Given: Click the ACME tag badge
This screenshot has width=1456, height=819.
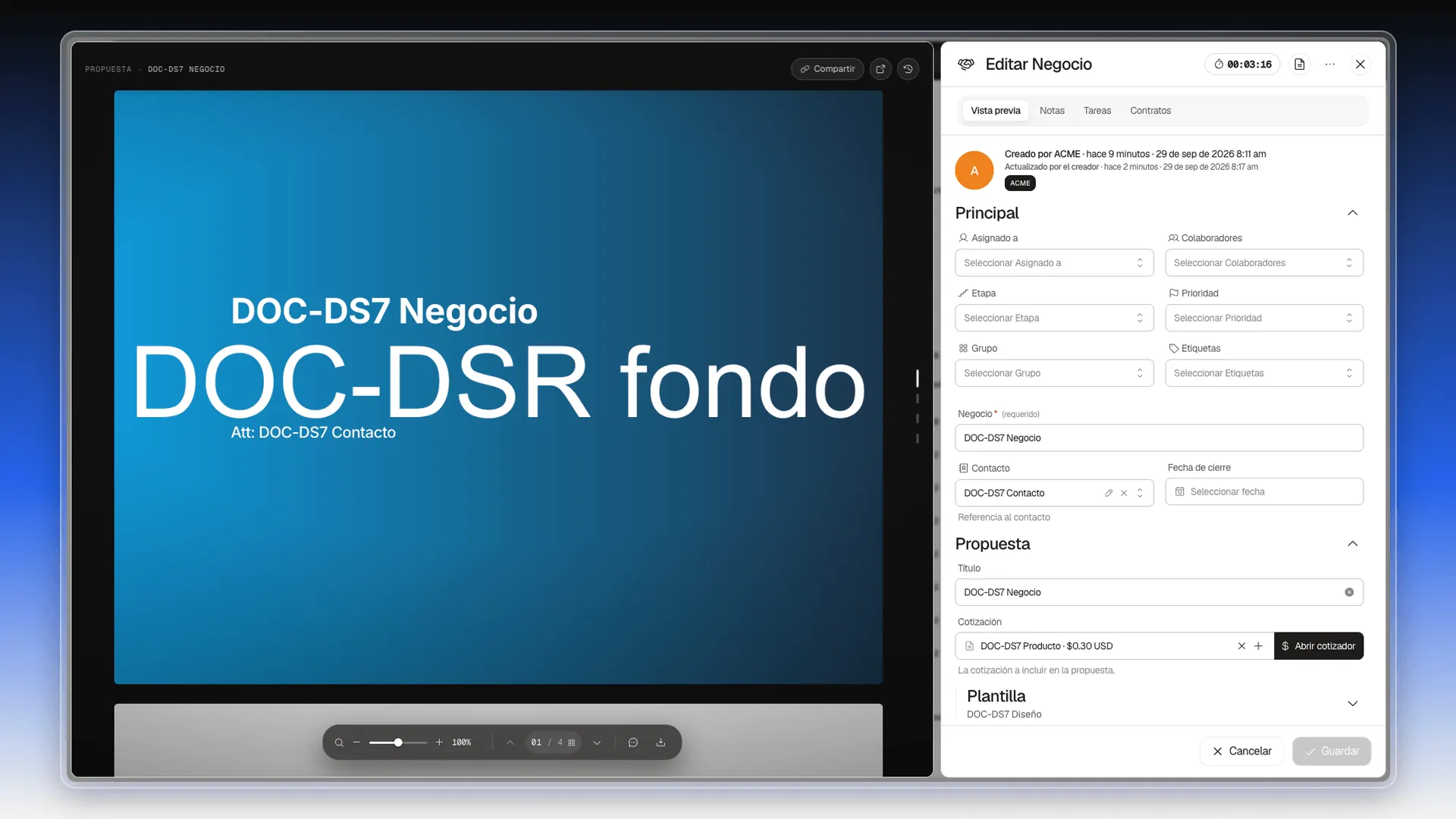Looking at the screenshot, I should pyautogui.click(x=1020, y=184).
